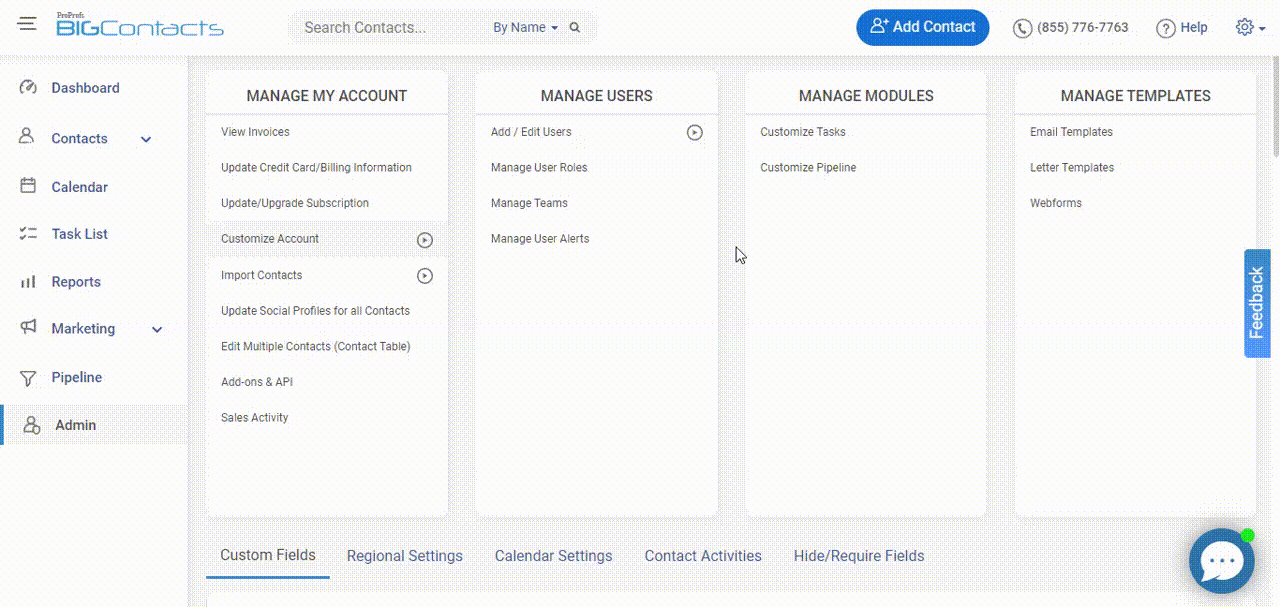Screen dimensions: 1280x607
Task: Open Email Templates link
Action: pos(1071,132)
